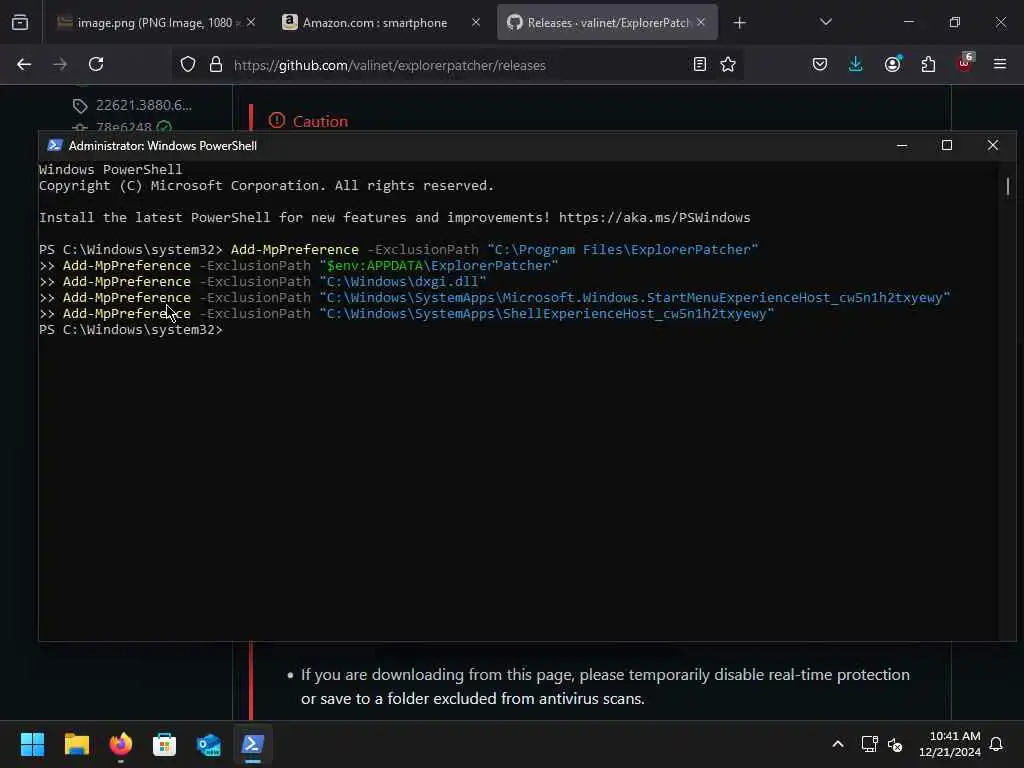
Task: Open File Explorer from taskbar
Action: [x=76, y=744]
